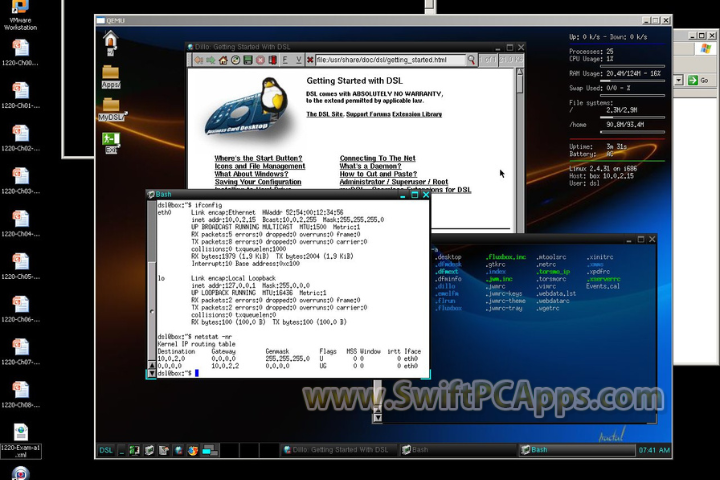Select .webdata.lst in the rear terminal
This screenshot has height=480, width=720.
[556, 294]
